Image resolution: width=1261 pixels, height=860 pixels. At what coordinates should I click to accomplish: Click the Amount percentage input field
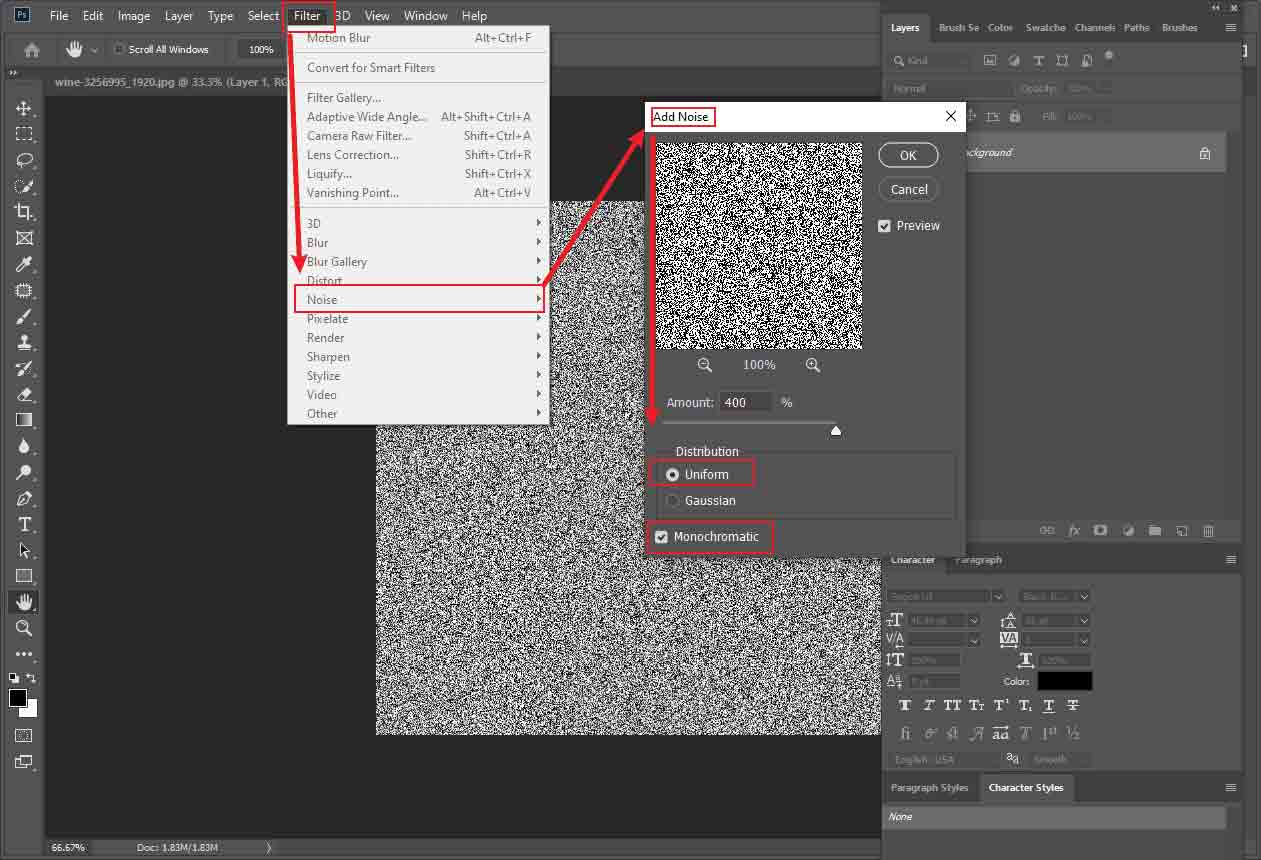744,402
